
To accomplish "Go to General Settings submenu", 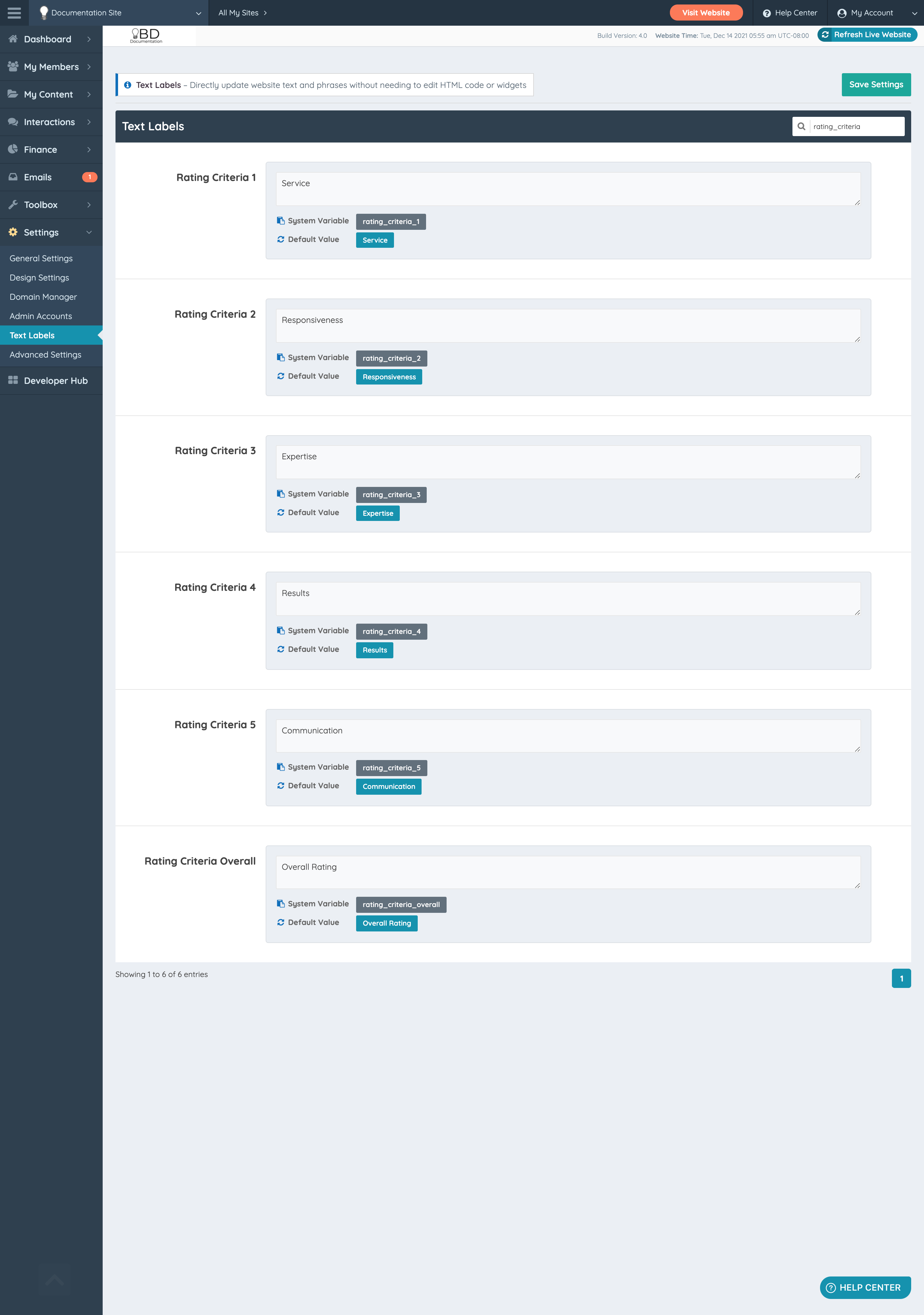I will [x=41, y=258].
